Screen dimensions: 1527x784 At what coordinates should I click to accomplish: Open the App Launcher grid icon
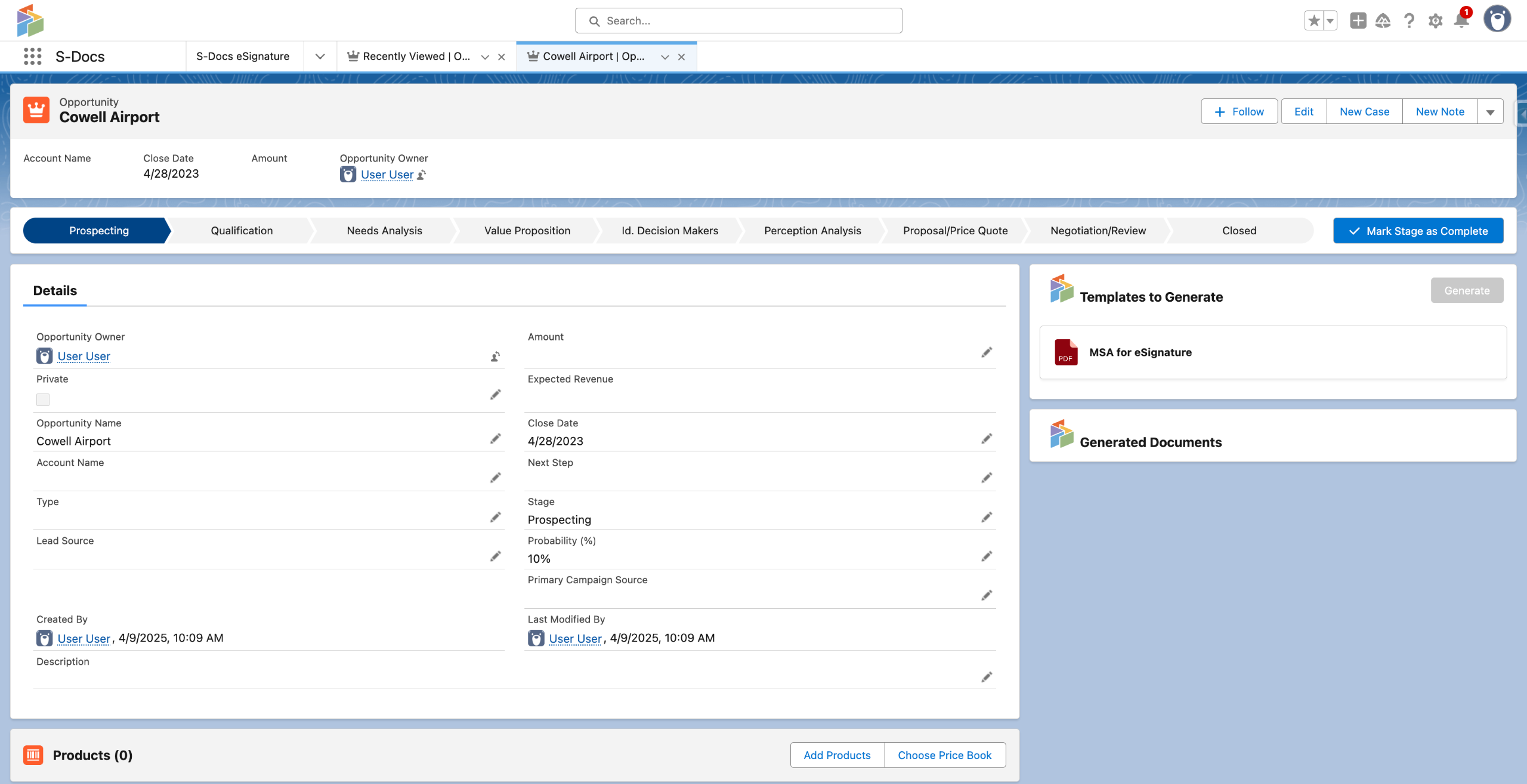[32, 57]
